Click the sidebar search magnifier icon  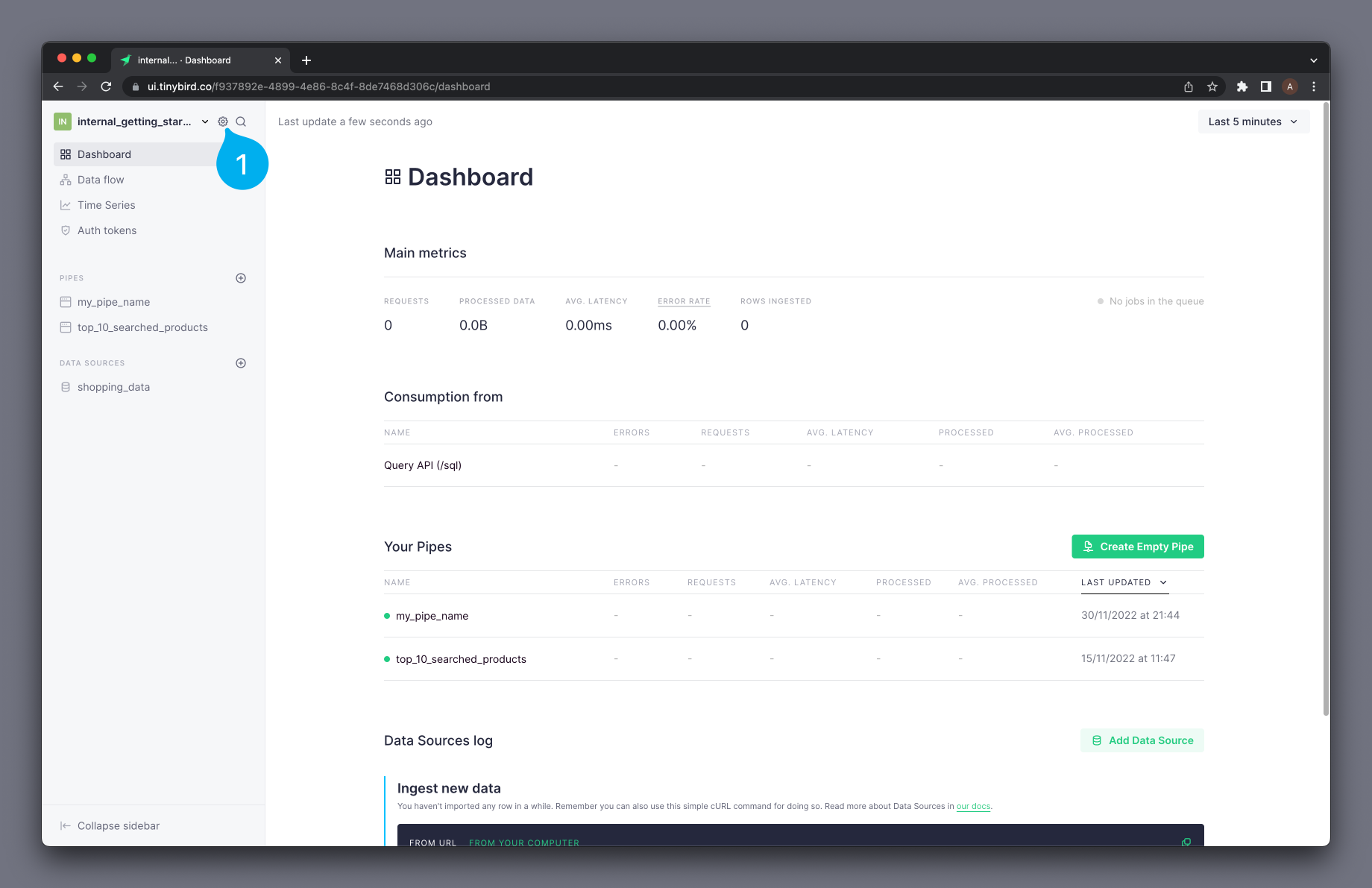(x=241, y=122)
